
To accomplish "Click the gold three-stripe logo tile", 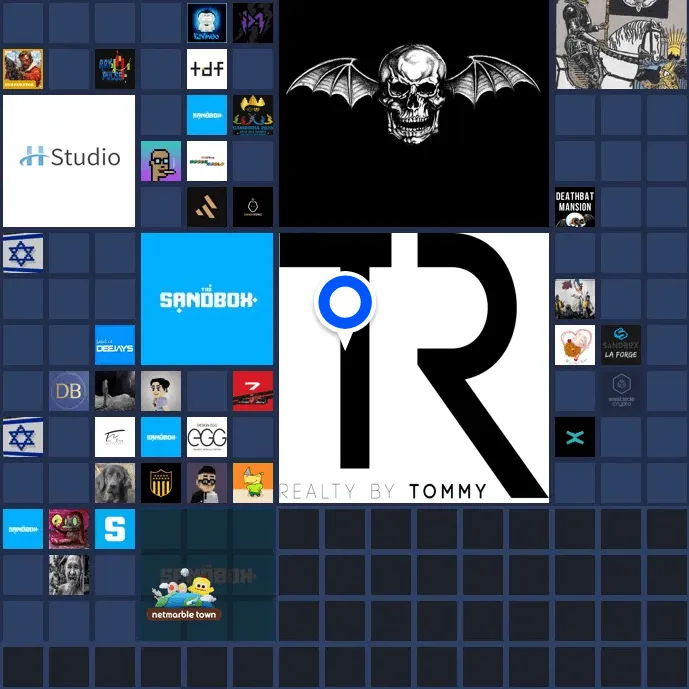I will point(207,207).
